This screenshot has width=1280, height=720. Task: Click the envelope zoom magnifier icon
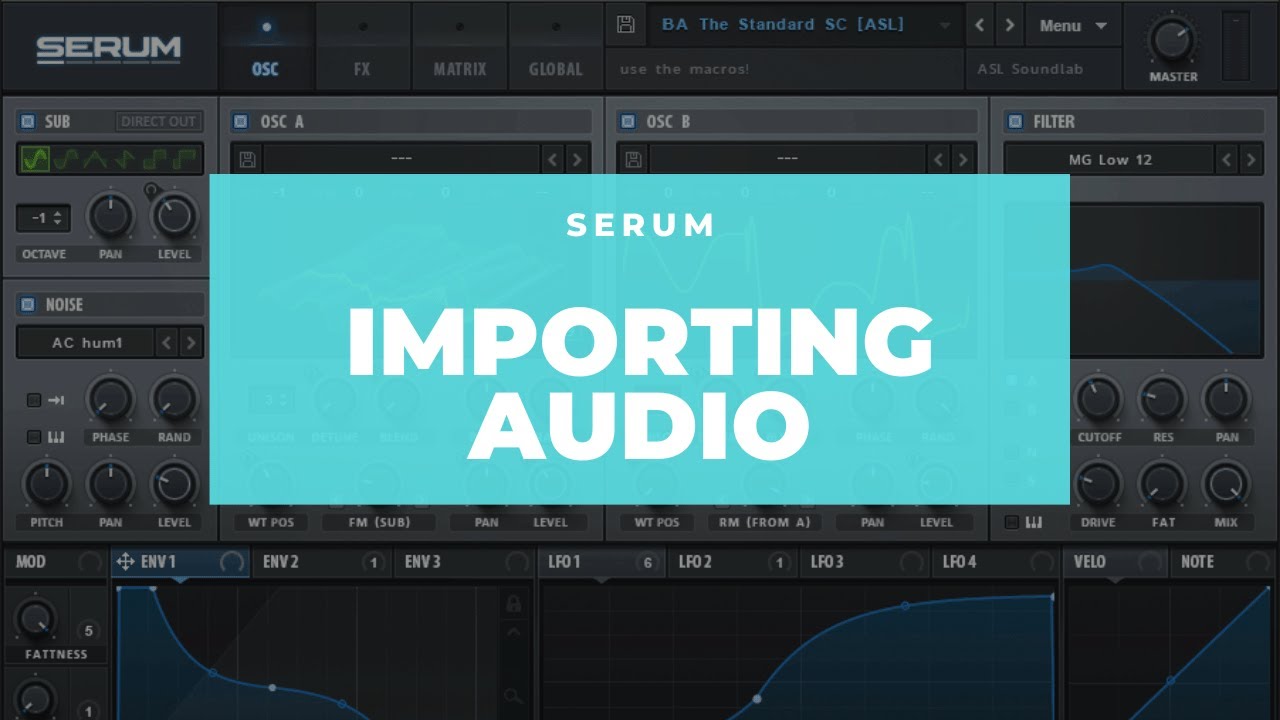click(x=514, y=696)
